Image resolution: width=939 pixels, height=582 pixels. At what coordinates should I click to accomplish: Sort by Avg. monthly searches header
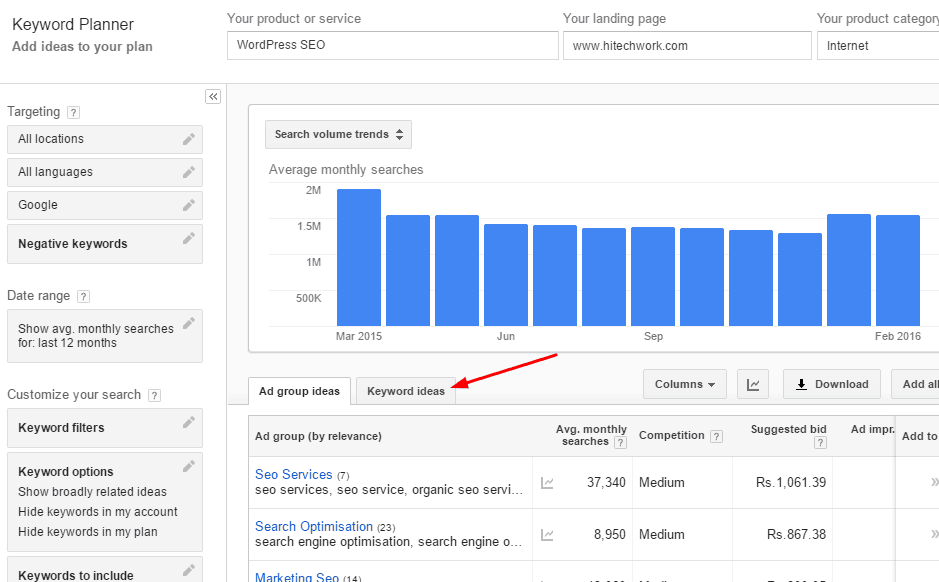pyautogui.click(x=591, y=435)
